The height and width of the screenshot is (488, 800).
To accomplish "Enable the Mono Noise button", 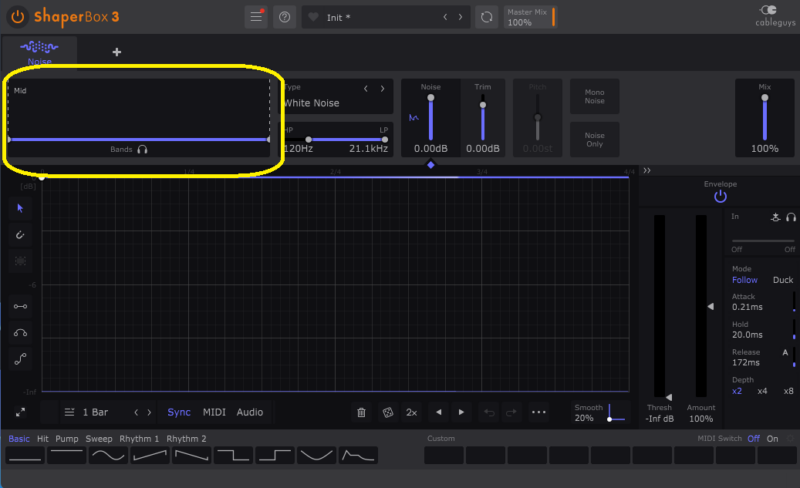I will pos(594,98).
